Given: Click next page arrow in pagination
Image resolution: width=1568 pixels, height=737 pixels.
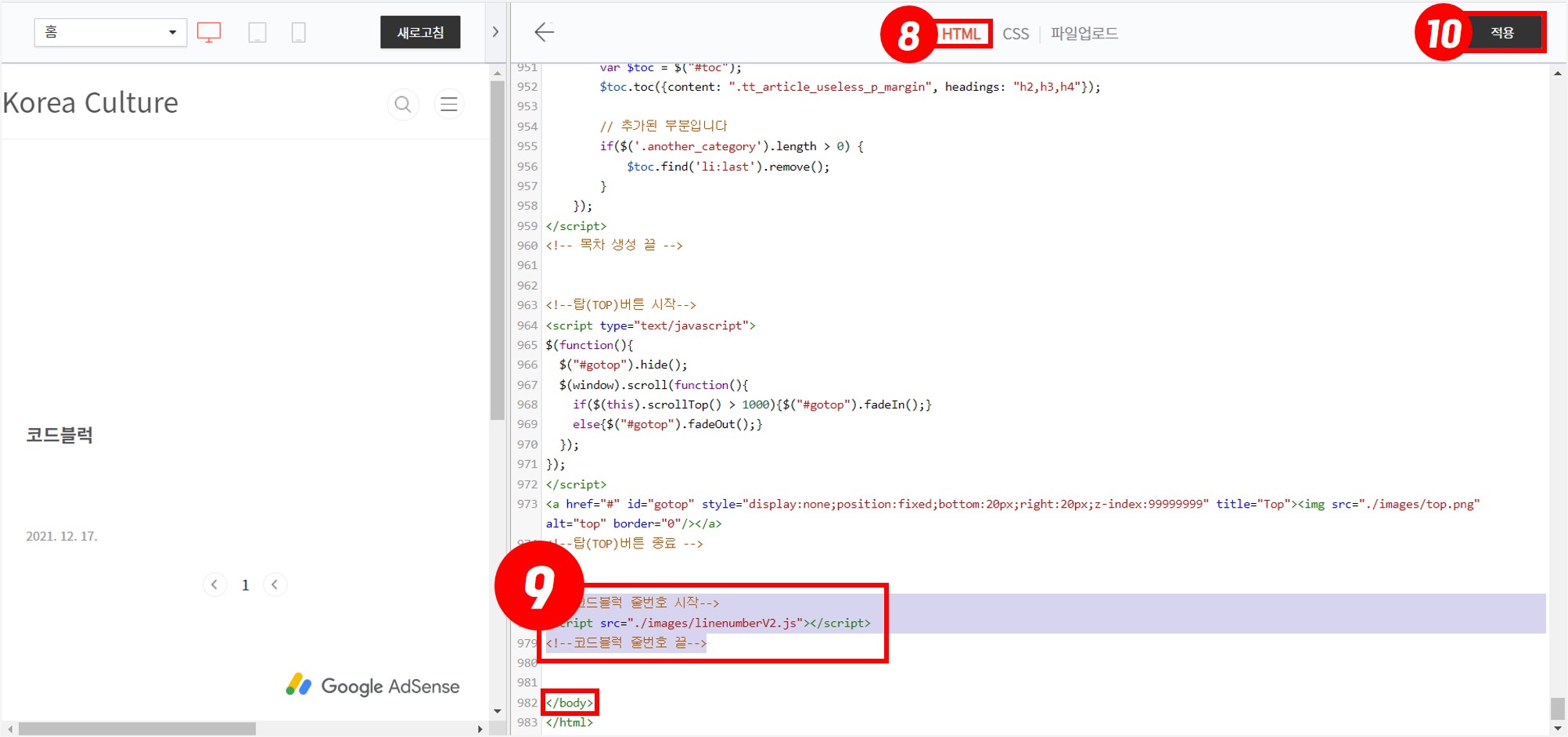Looking at the screenshot, I should 275,584.
